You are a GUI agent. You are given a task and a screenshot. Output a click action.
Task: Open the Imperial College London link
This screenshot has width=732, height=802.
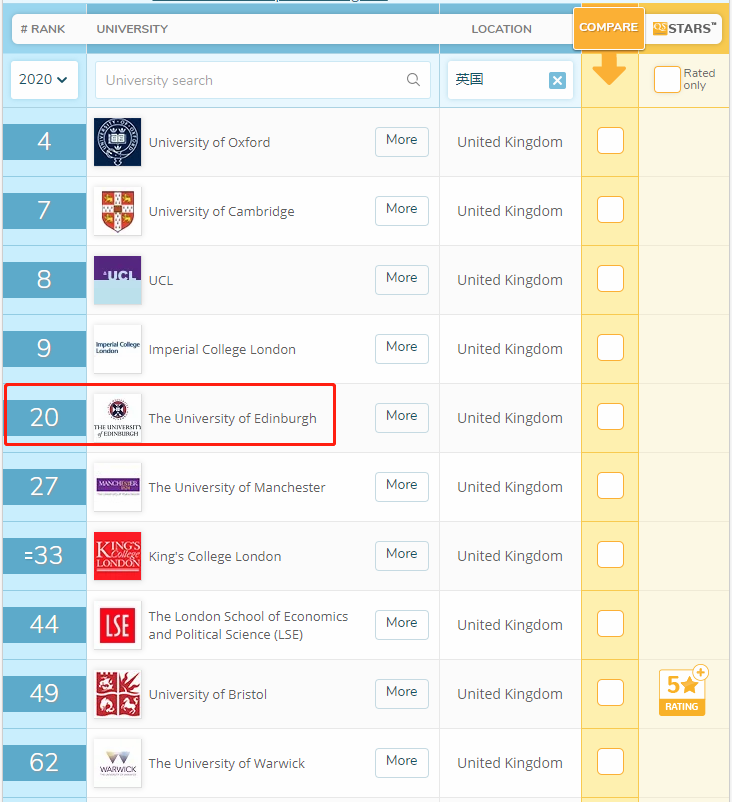222,349
